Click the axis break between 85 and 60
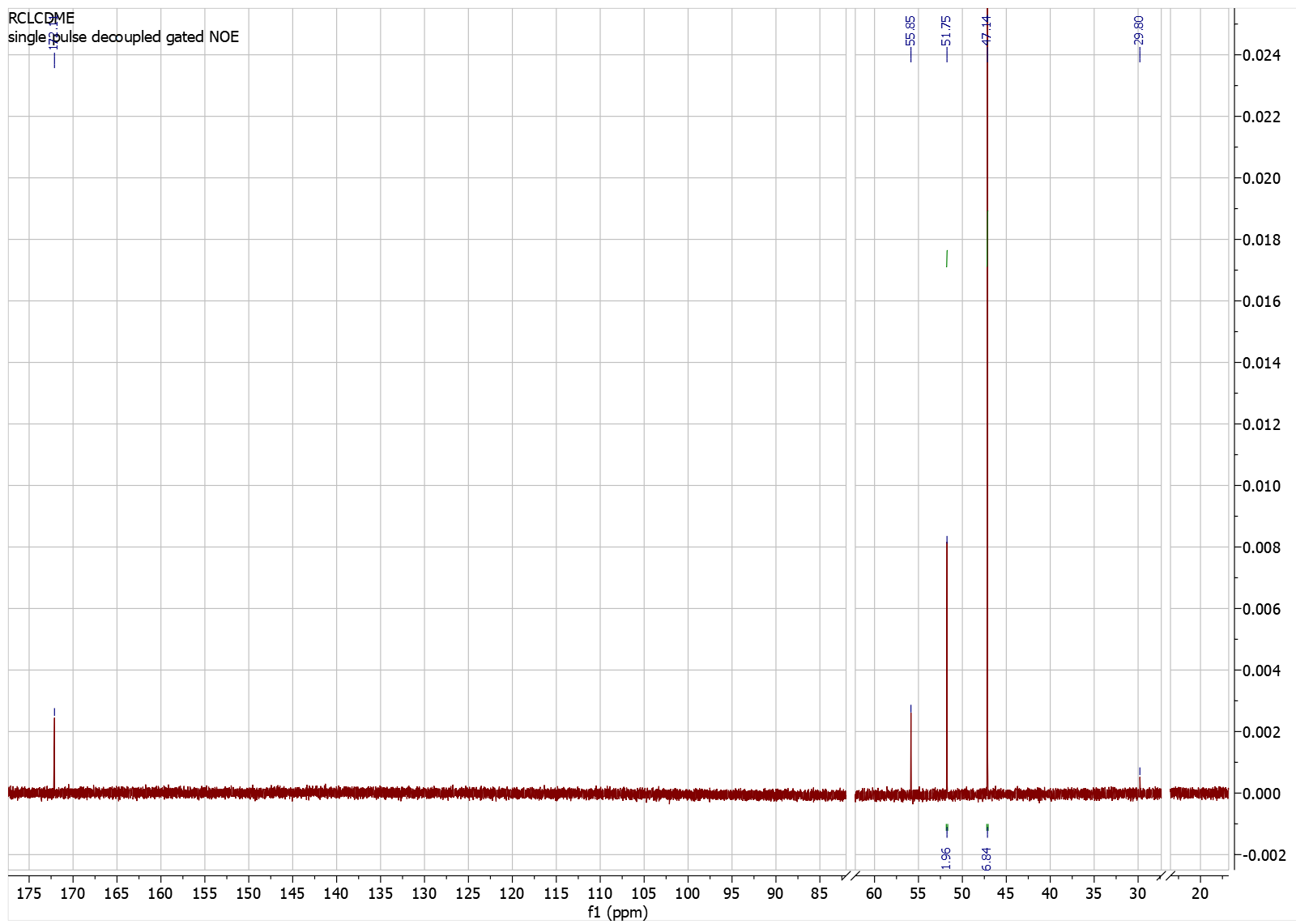Viewport: 1296px width, 924px height. 850,875
